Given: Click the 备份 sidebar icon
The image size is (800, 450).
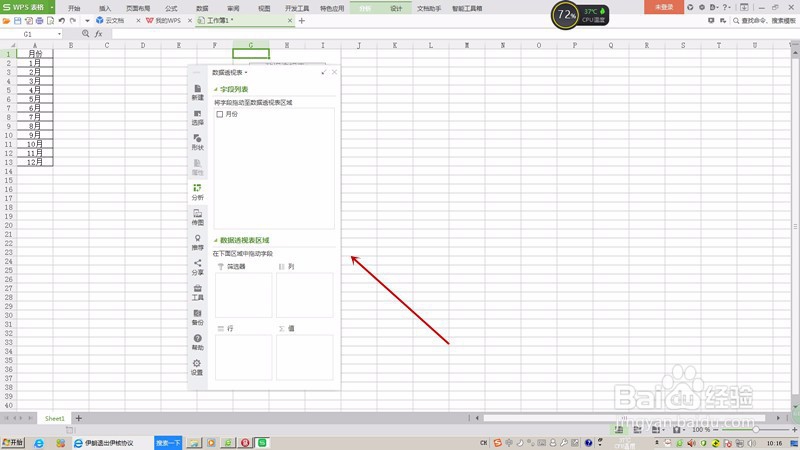Looking at the screenshot, I should (197, 317).
